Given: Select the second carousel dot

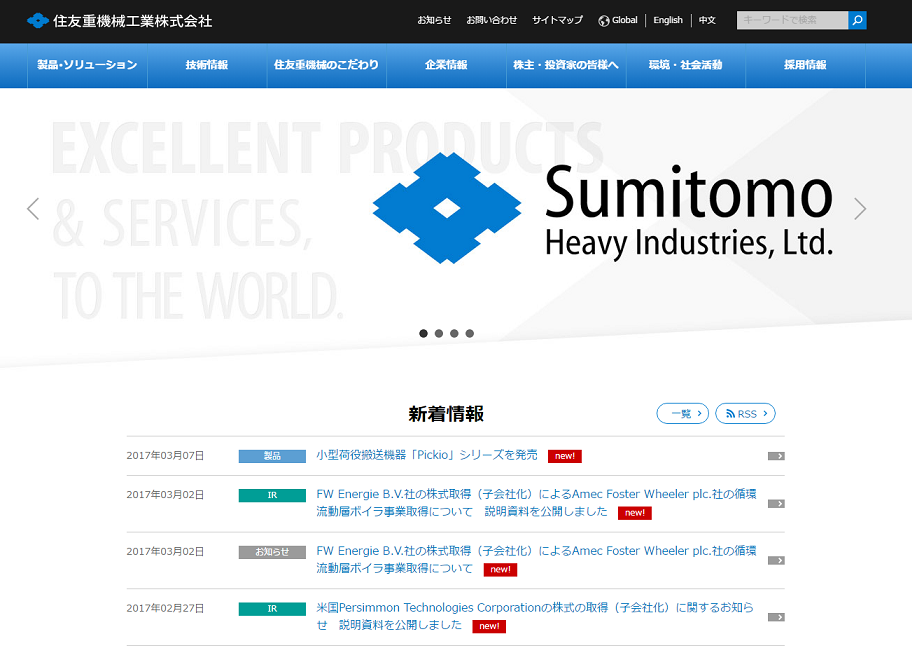Looking at the screenshot, I should click(x=439, y=333).
